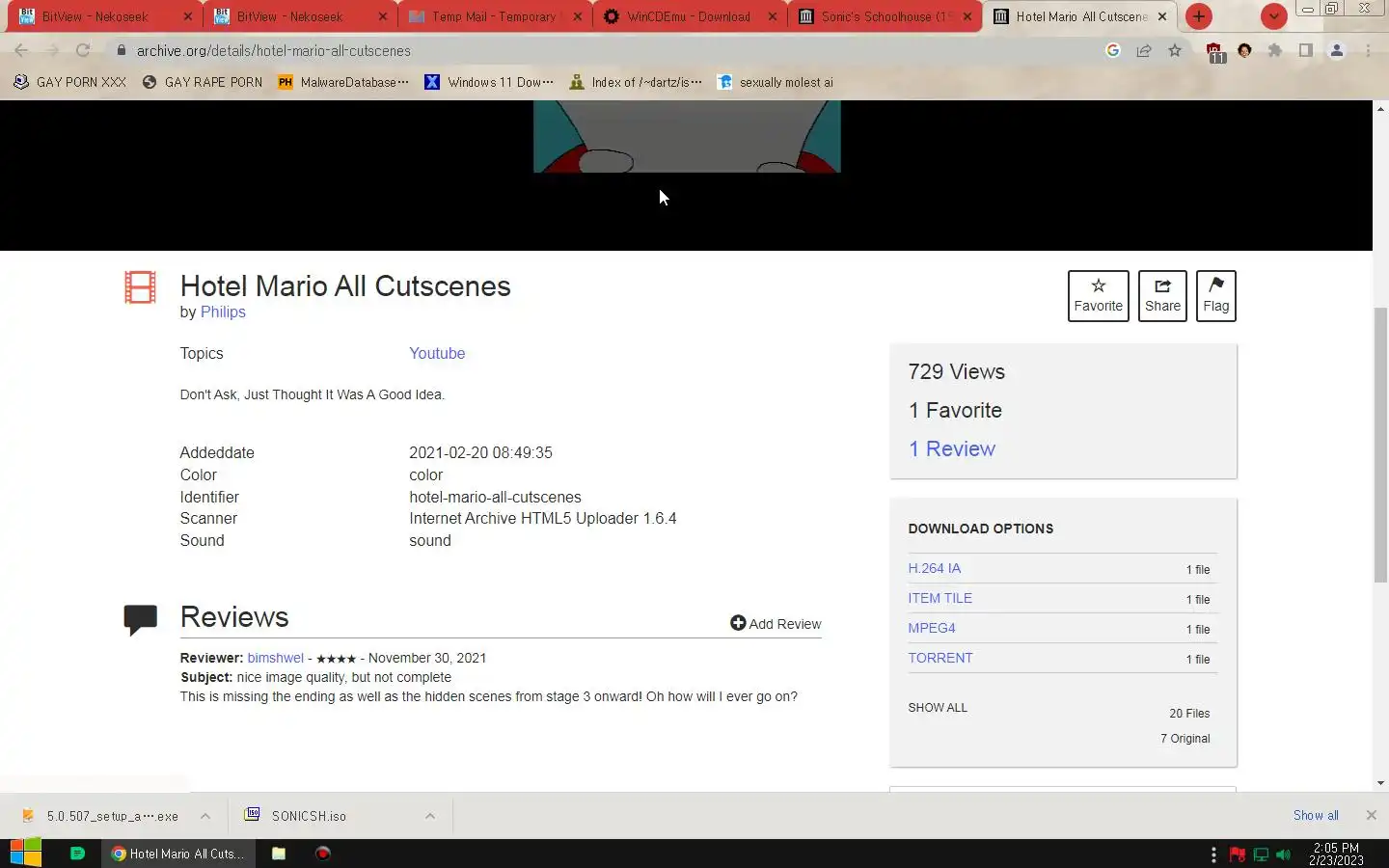Click the video player thumbnail

tap(687, 137)
